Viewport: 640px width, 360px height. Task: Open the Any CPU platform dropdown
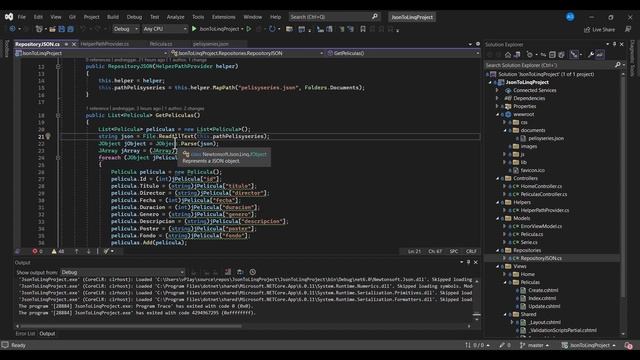[x=165, y=29]
